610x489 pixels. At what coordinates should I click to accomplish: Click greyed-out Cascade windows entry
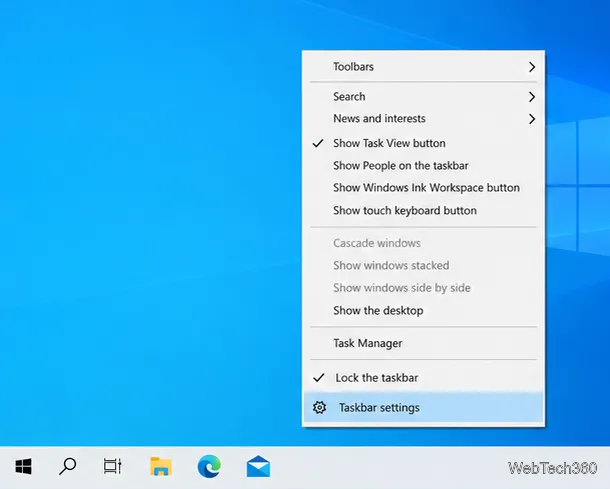coord(423,243)
